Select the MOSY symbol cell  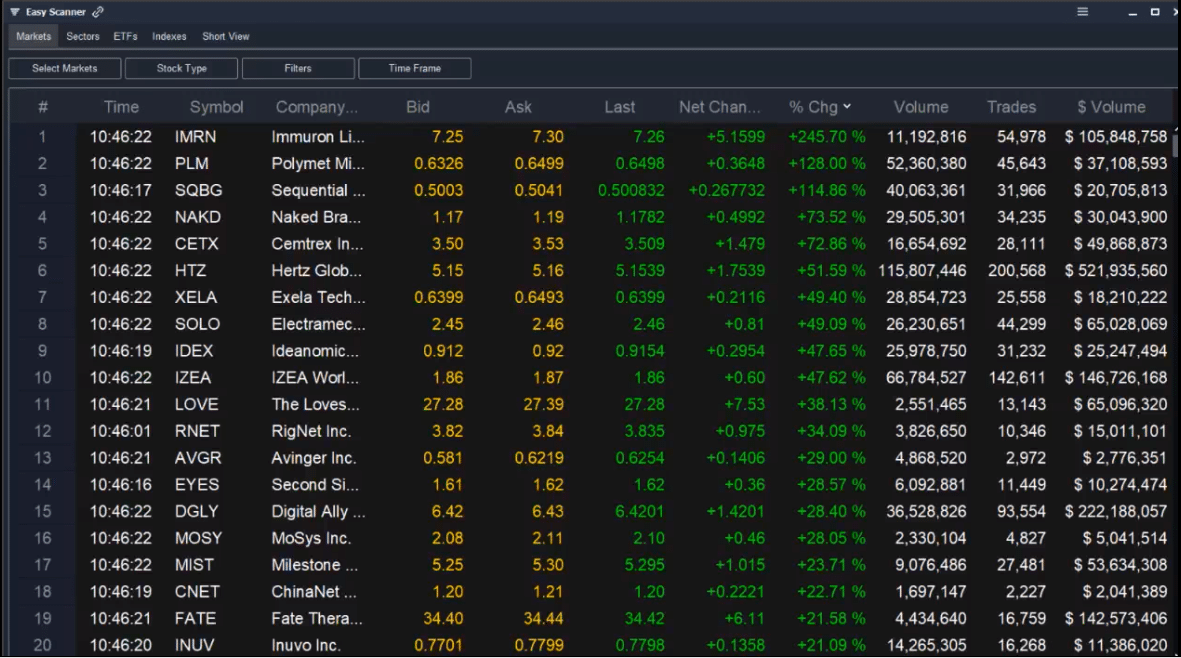199,538
